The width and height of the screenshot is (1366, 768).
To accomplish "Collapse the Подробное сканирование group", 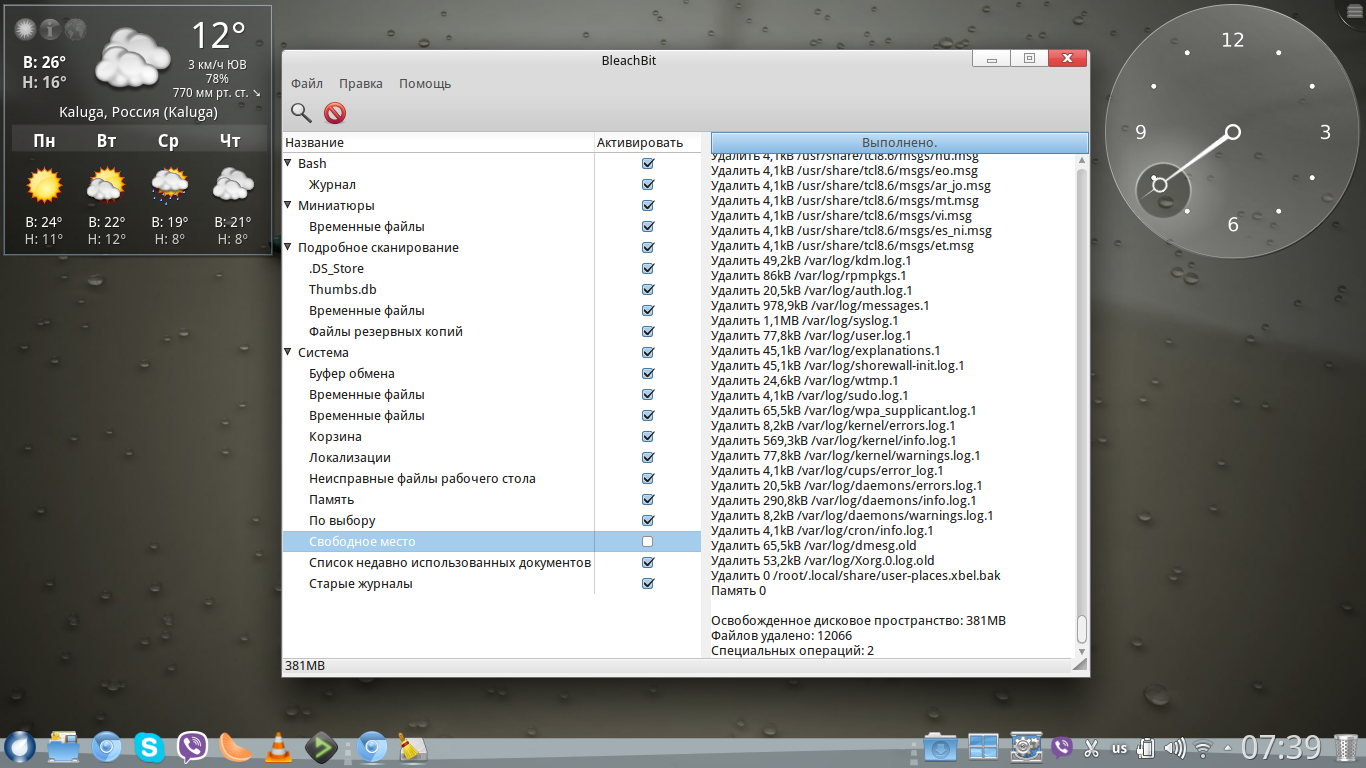I will pyautogui.click(x=289, y=247).
